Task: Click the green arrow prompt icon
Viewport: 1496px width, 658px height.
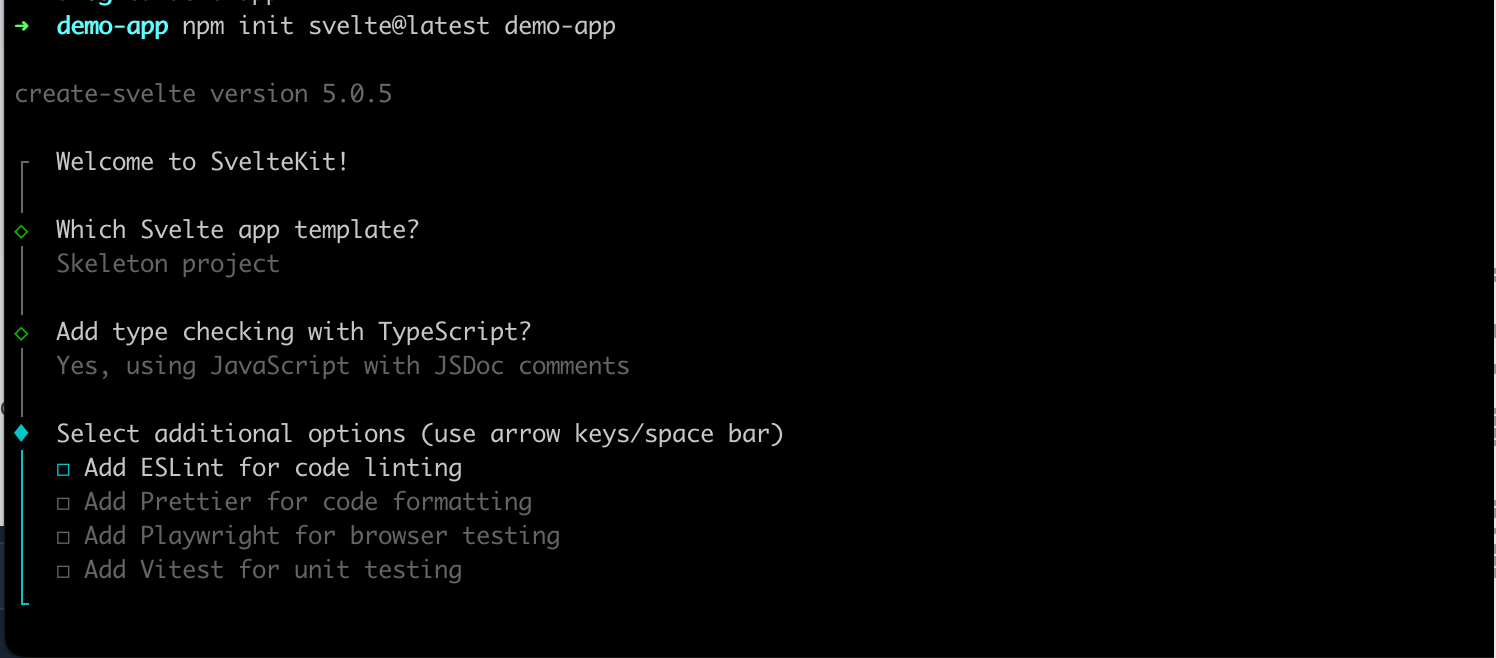Action: tap(22, 26)
